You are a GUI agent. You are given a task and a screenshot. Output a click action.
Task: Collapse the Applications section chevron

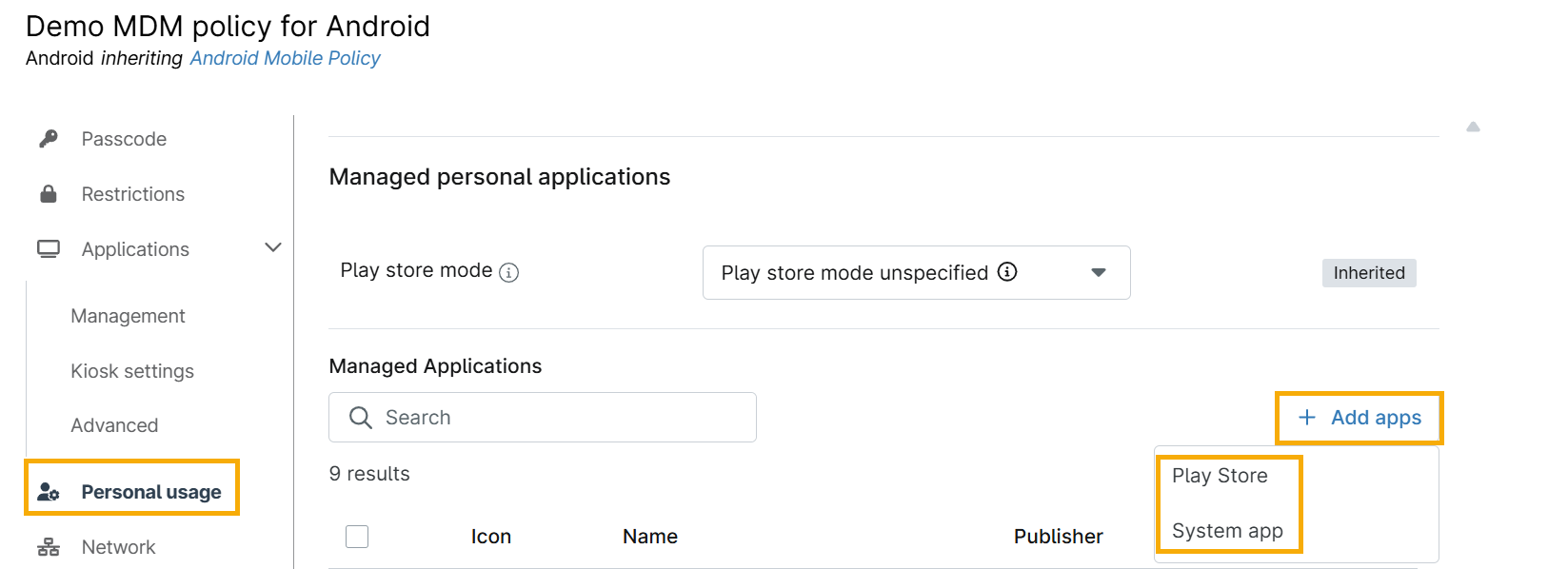(x=273, y=248)
